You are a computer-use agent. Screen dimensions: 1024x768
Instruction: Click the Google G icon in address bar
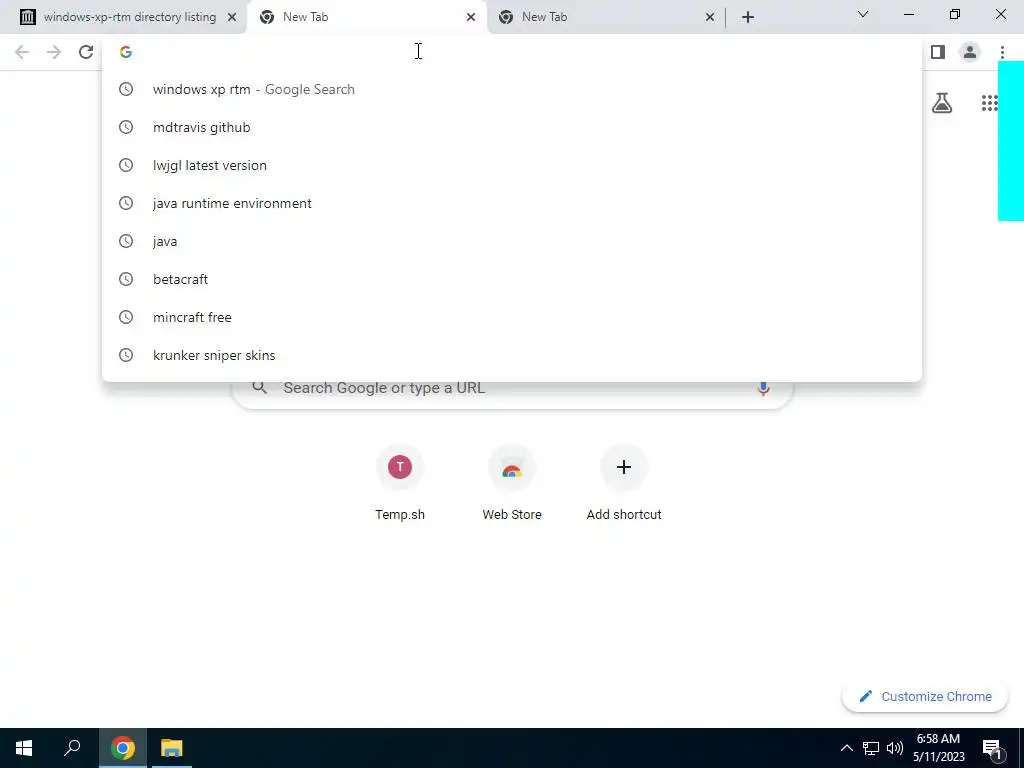pyautogui.click(x=126, y=52)
